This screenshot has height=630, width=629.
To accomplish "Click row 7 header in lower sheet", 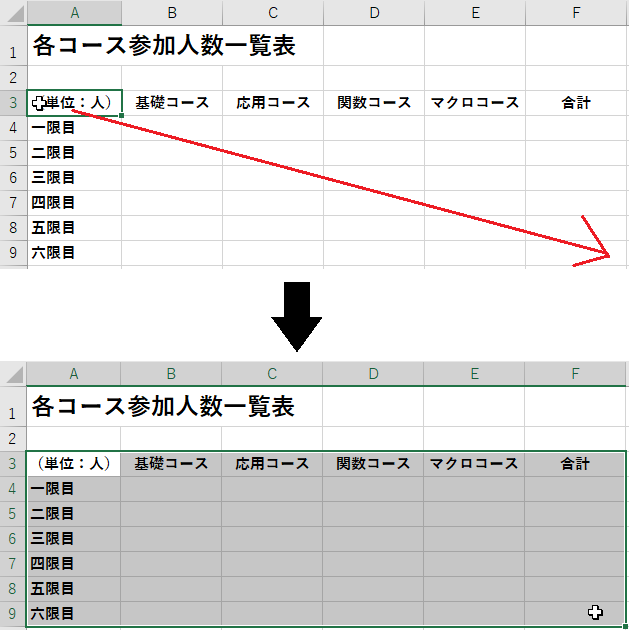I will pyautogui.click(x=13, y=564).
